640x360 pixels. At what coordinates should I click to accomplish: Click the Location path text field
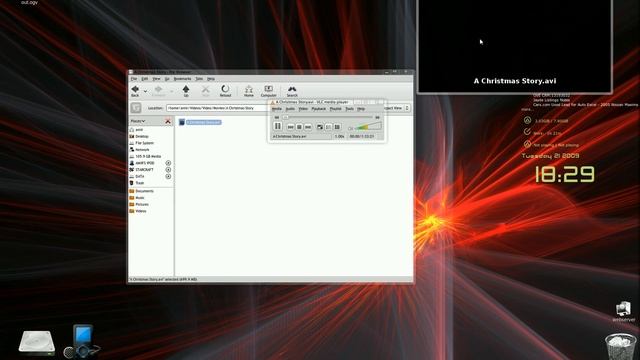217,108
